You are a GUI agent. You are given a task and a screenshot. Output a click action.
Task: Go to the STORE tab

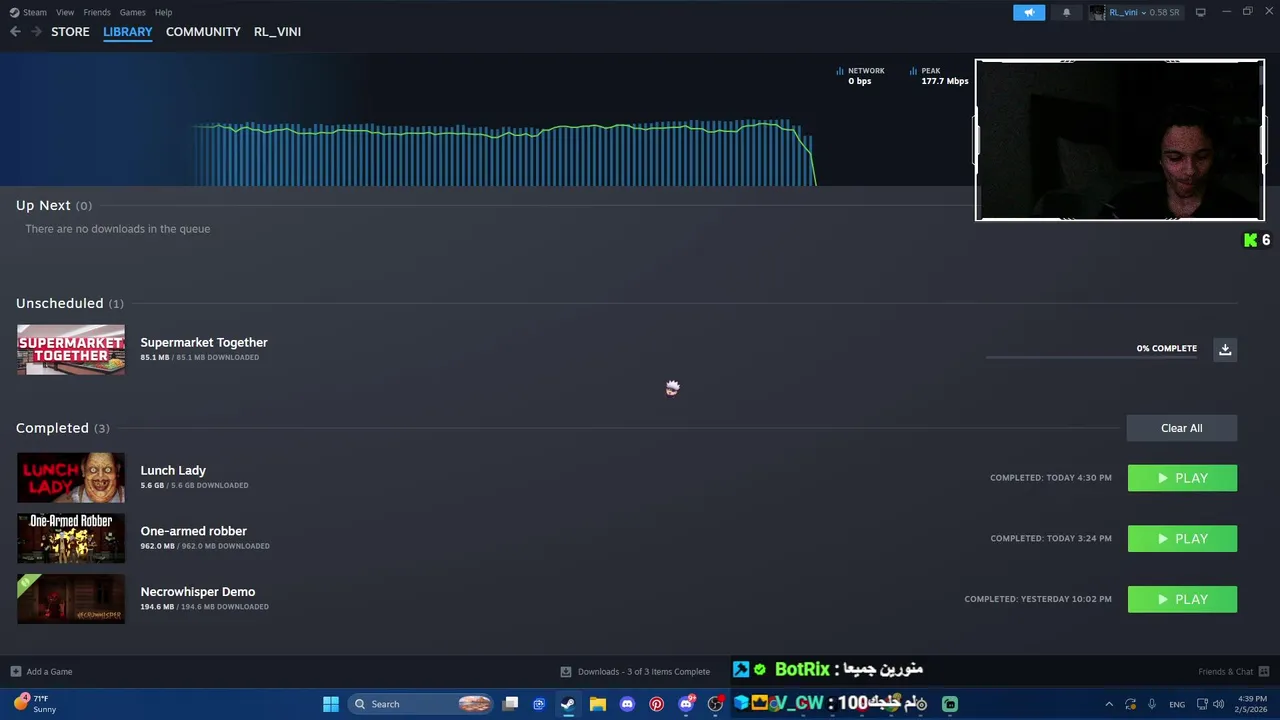(70, 32)
